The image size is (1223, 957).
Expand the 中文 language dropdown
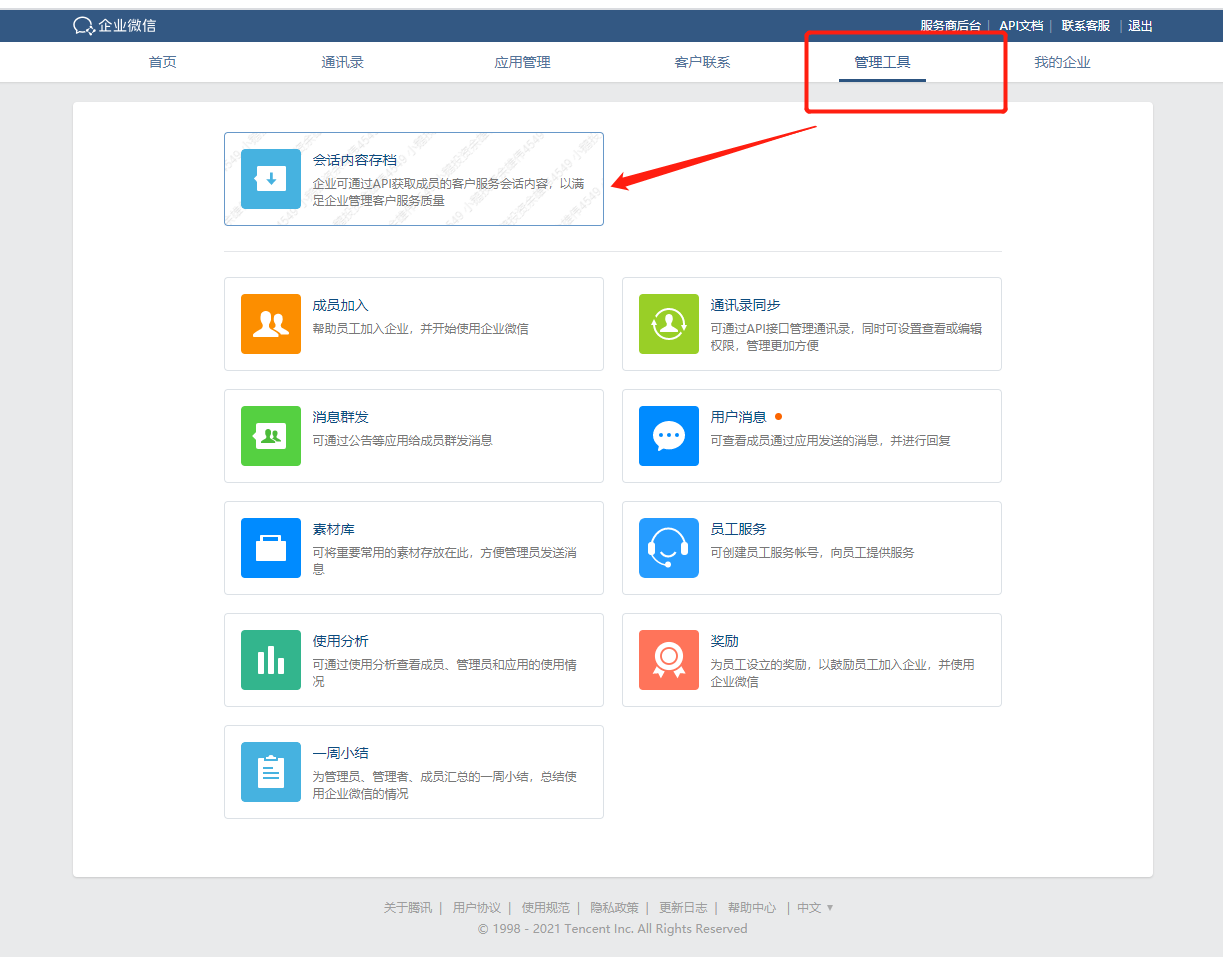coord(815,908)
